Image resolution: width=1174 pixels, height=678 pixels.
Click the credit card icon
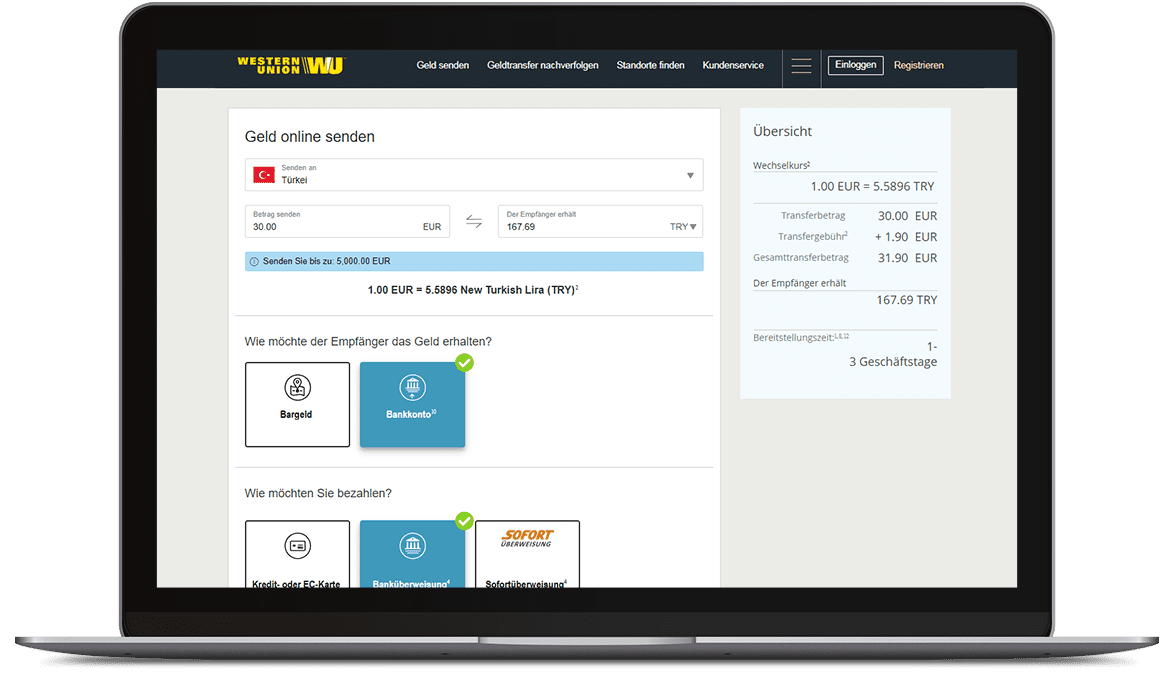(297, 546)
